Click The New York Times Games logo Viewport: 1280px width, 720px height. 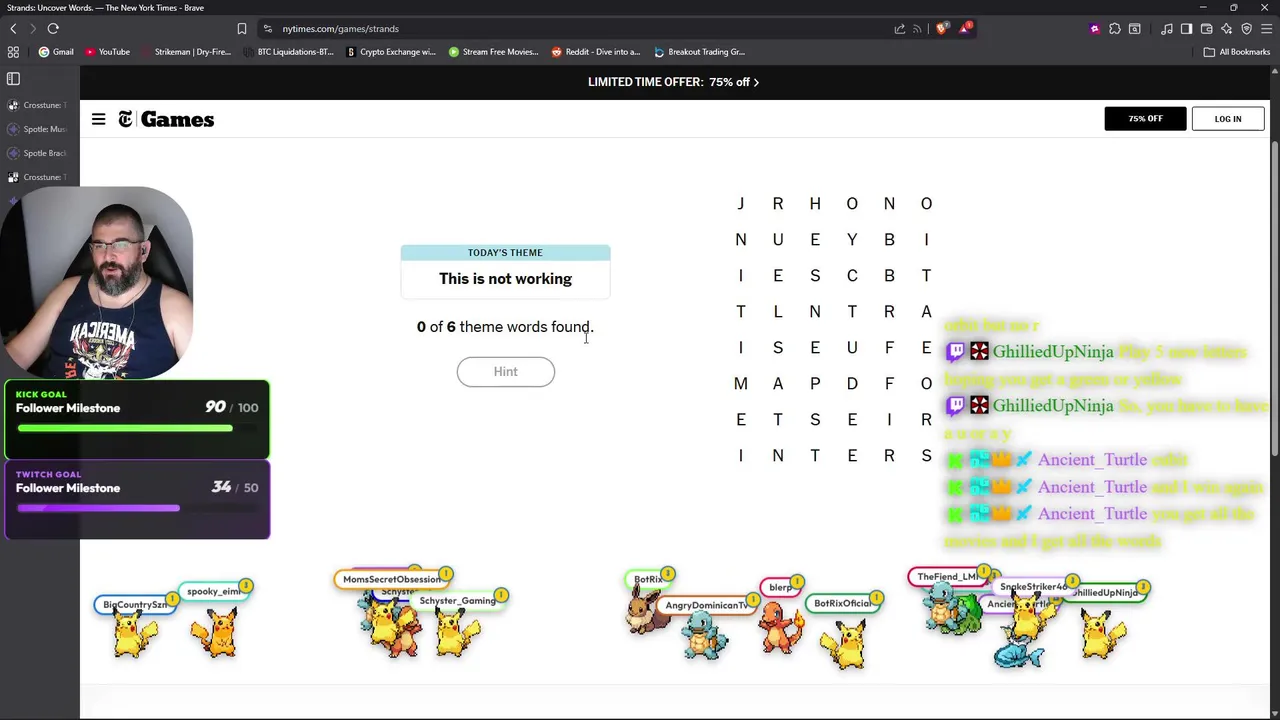(x=166, y=119)
